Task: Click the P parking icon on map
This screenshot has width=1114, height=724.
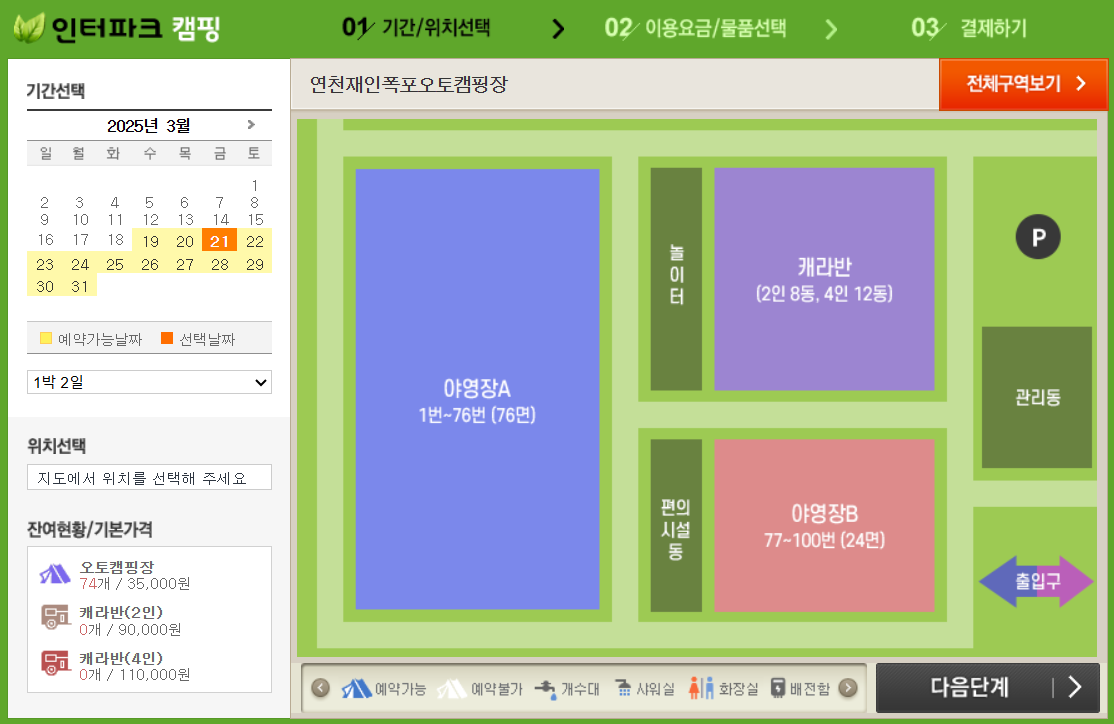Action: tap(1038, 237)
